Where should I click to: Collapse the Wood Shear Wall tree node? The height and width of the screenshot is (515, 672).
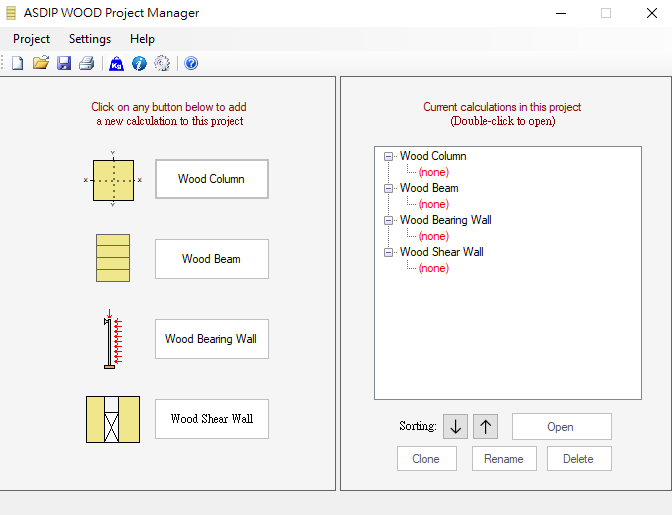click(388, 252)
